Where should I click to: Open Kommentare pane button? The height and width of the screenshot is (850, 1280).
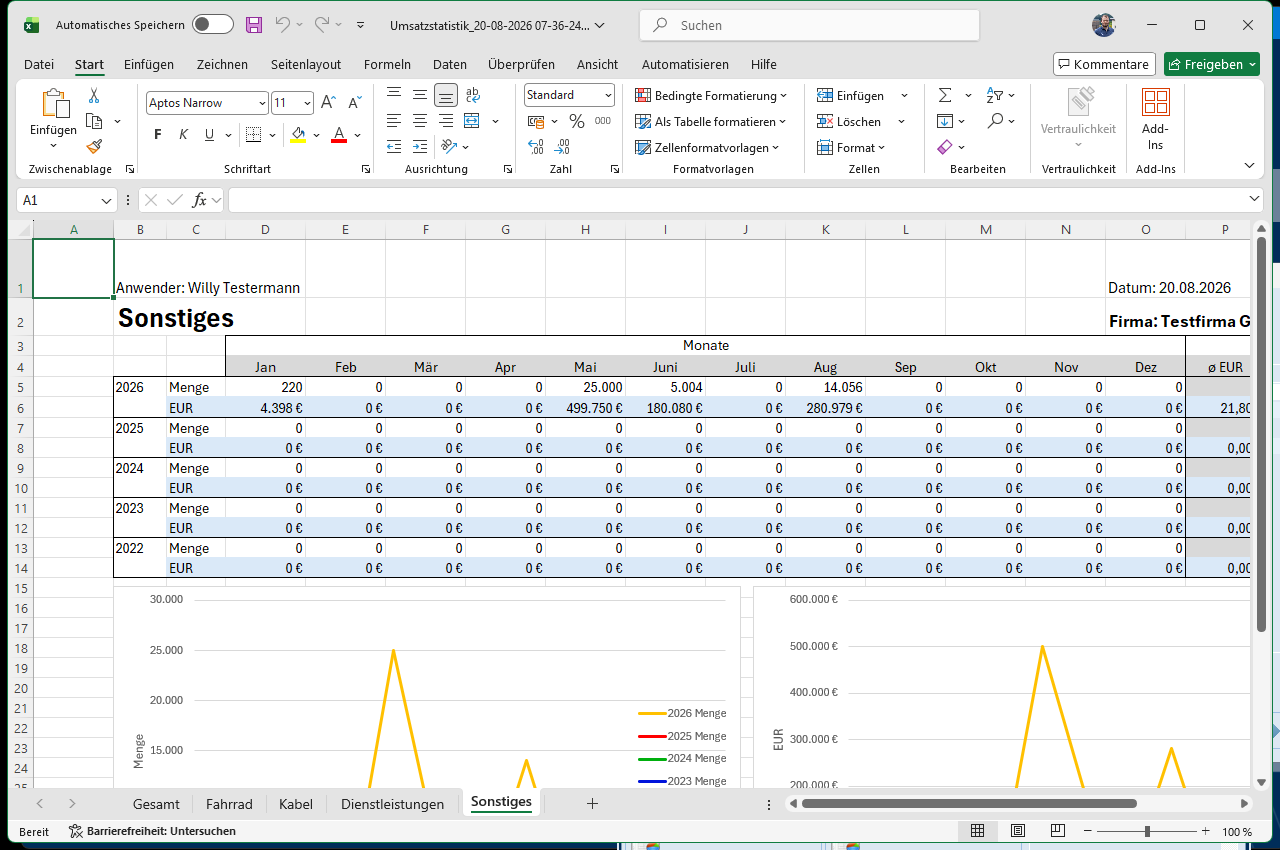point(1104,64)
